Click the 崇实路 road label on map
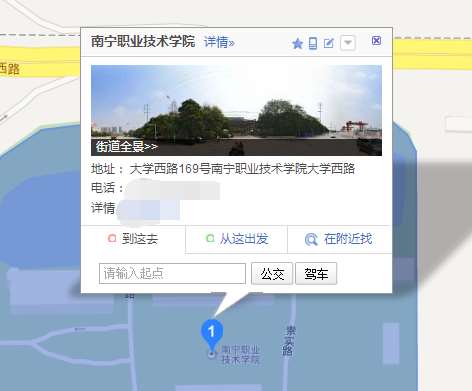This screenshot has height=391, width=472. pyautogui.click(x=289, y=341)
